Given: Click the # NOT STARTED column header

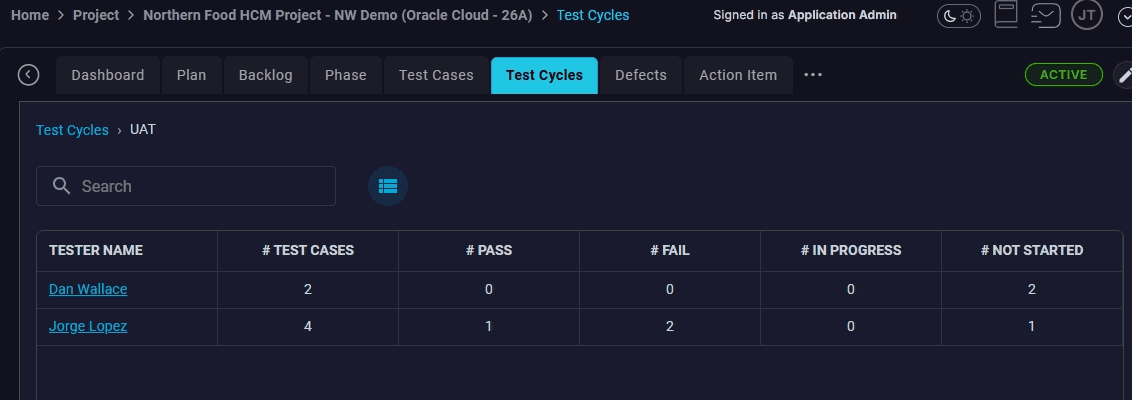Looking at the screenshot, I should (1032, 251).
